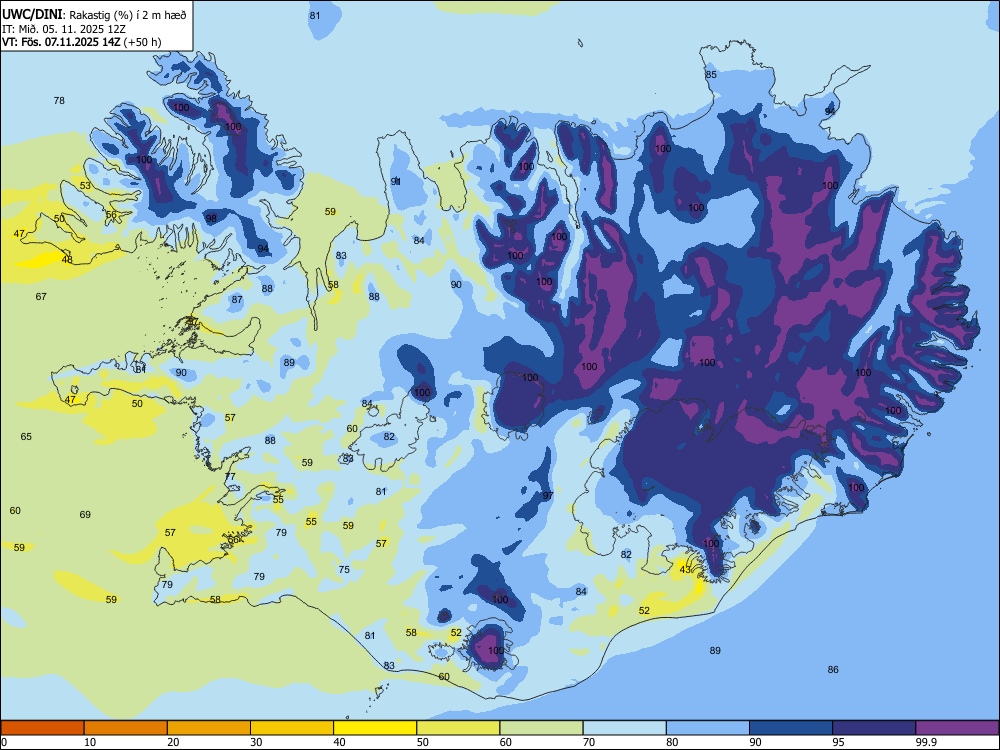Click the '85' value in the northeast
Image resolution: width=1000 pixels, height=750 pixels.
[x=711, y=74]
